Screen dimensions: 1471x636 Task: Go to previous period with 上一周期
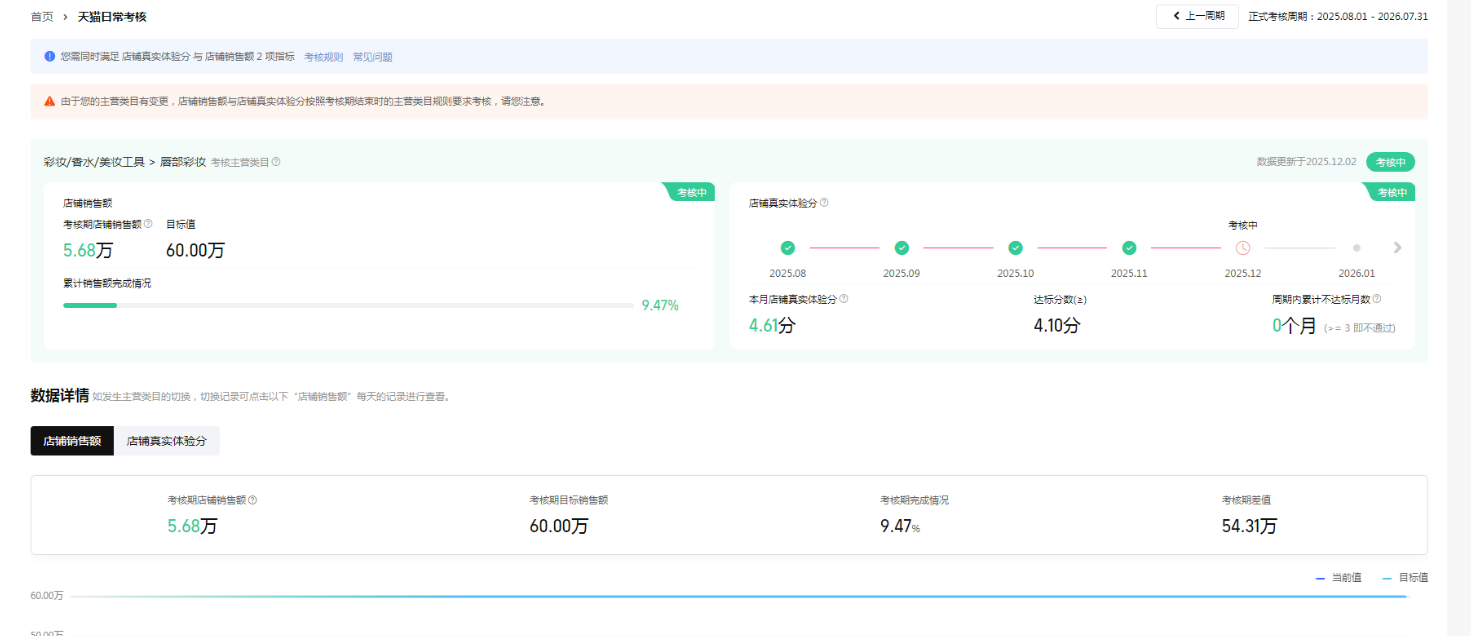(x=1197, y=17)
